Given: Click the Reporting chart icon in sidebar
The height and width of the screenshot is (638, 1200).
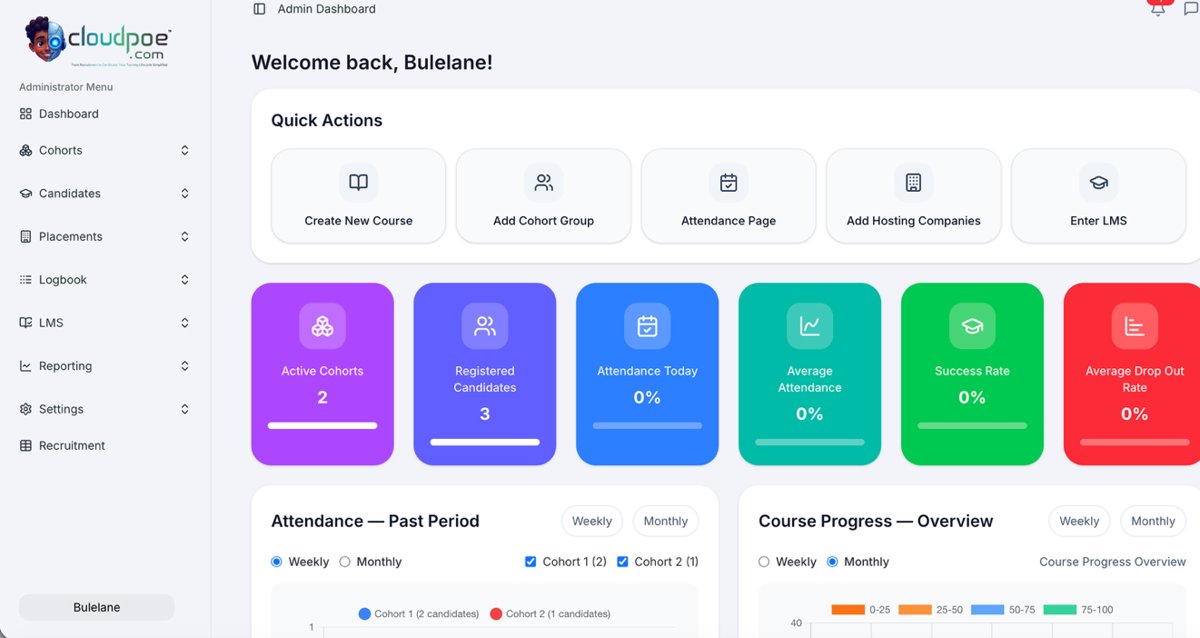Looking at the screenshot, I should pyautogui.click(x=26, y=366).
